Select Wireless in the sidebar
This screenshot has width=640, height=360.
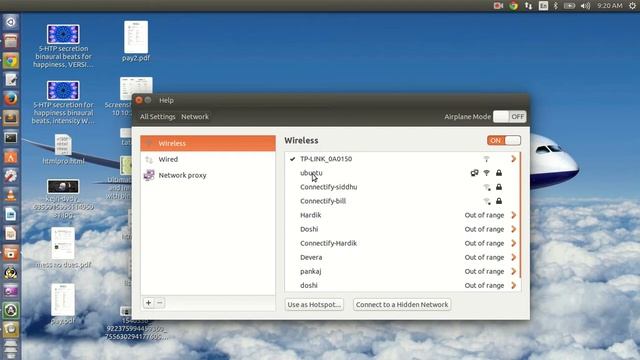[208, 143]
